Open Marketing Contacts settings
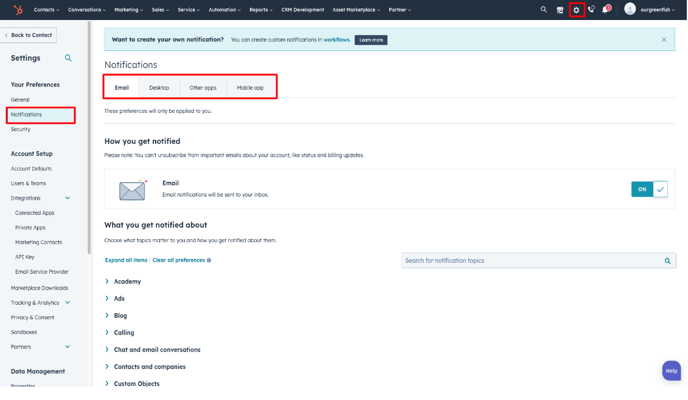 pos(39,242)
